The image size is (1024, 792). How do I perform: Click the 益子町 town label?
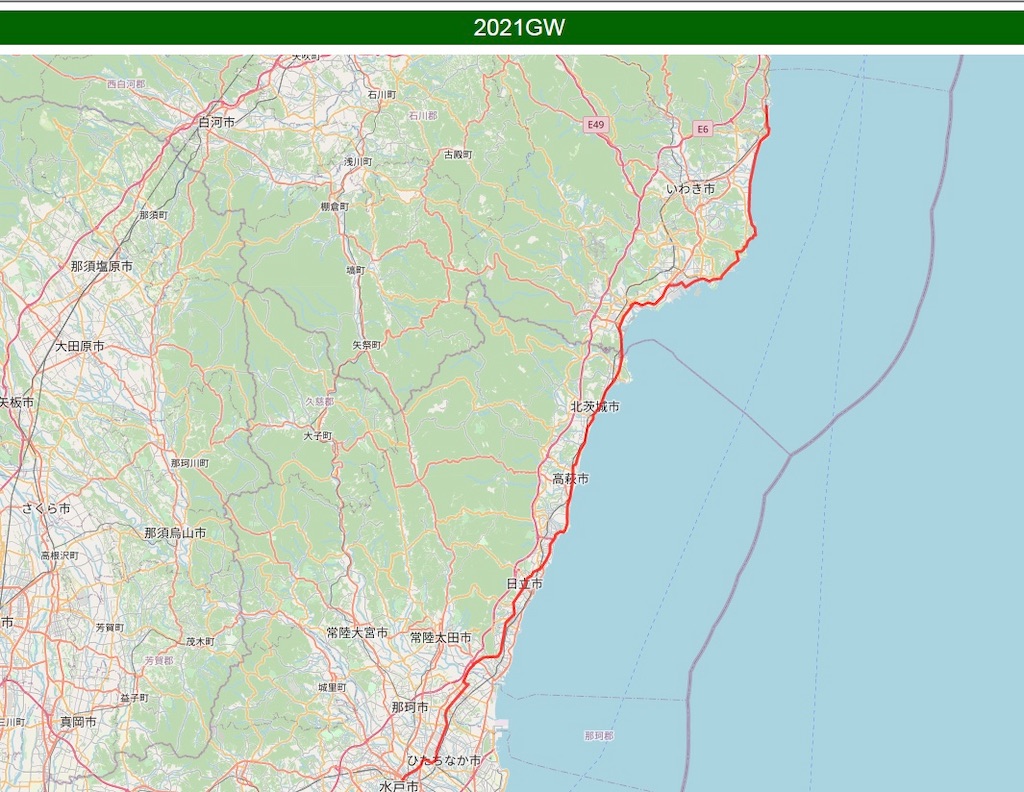pyautogui.click(x=135, y=698)
